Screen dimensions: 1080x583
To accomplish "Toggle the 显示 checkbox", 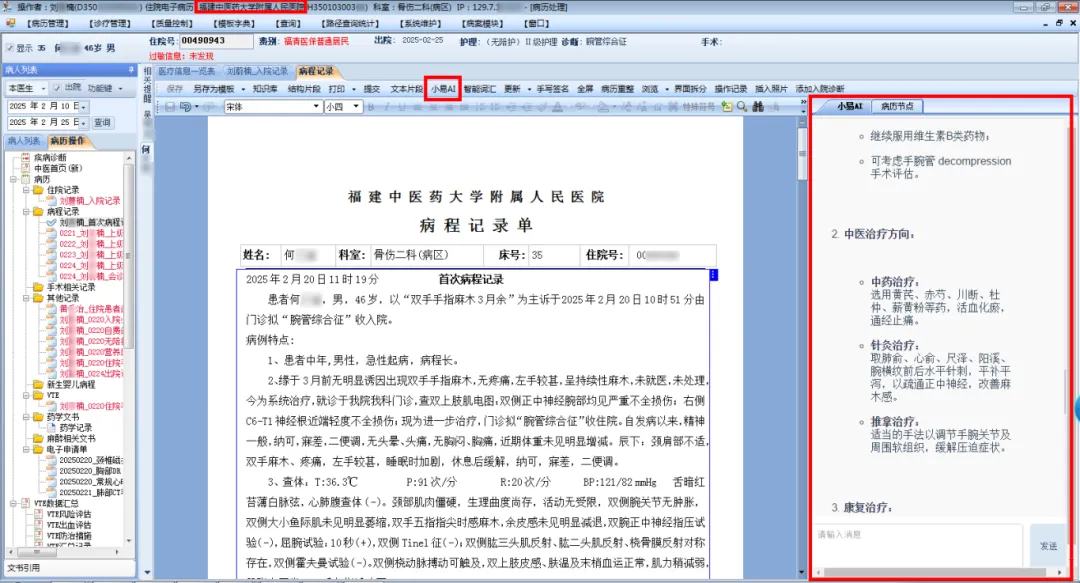I will click(10, 47).
